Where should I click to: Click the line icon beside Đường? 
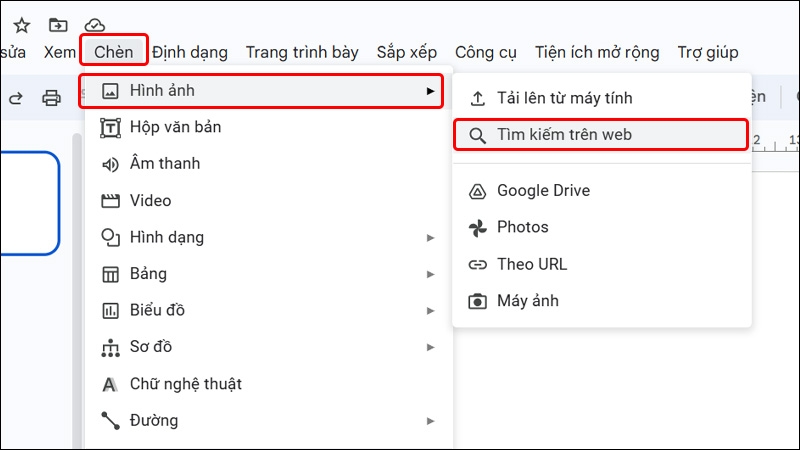coord(110,421)
